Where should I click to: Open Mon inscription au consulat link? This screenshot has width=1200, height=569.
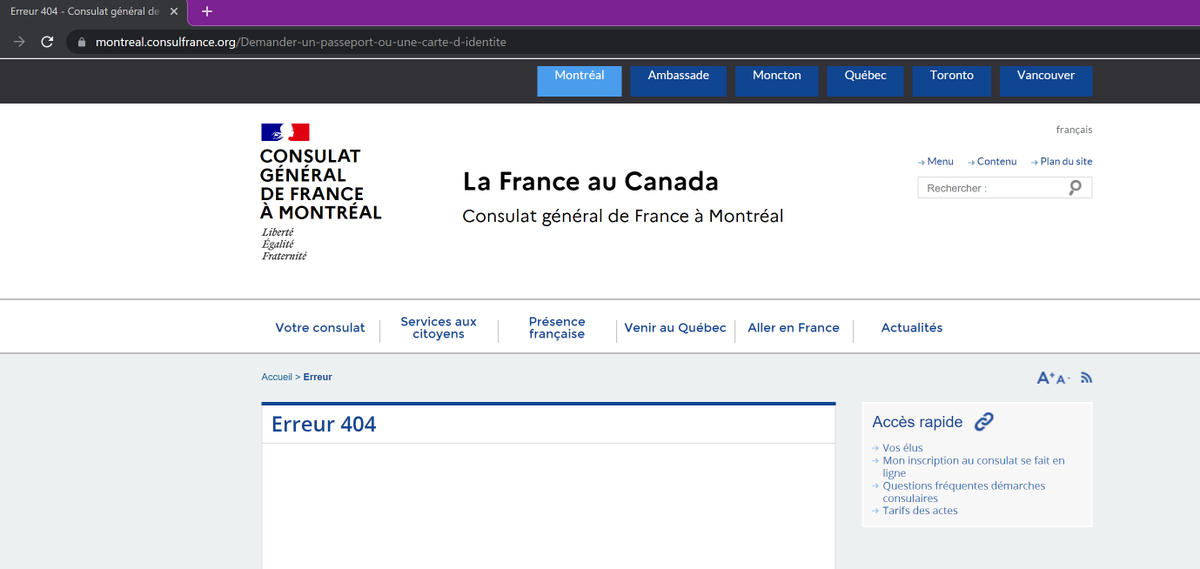tap(974, 467)
